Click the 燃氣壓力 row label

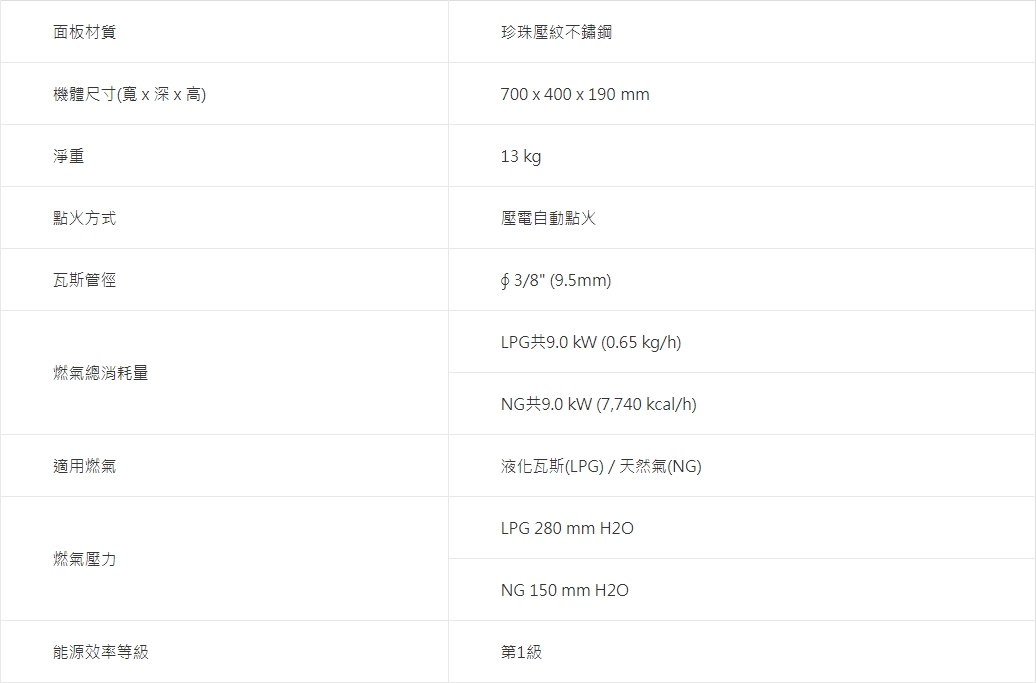tap(85, 559)
